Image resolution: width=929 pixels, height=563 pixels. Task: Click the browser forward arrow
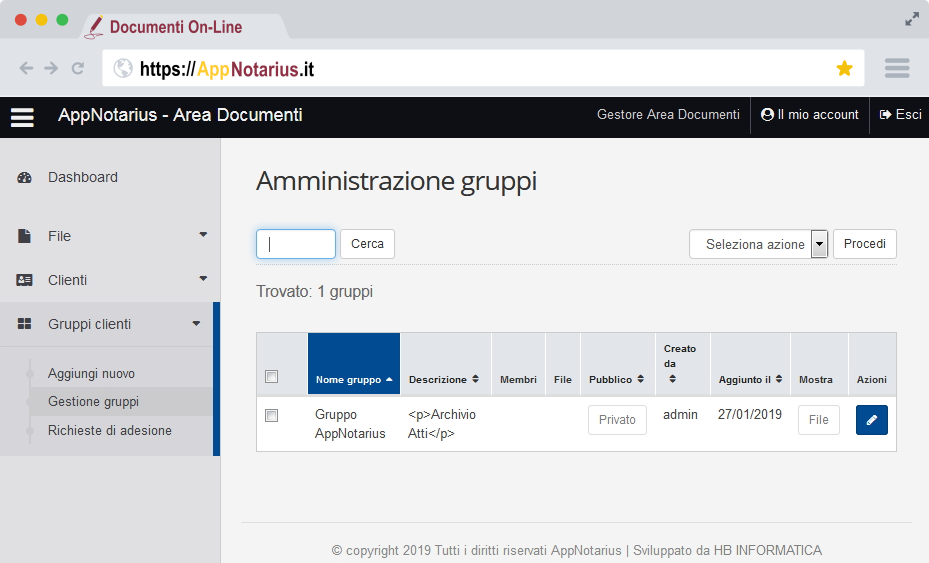pyautogui.click(x=51, y=68)
